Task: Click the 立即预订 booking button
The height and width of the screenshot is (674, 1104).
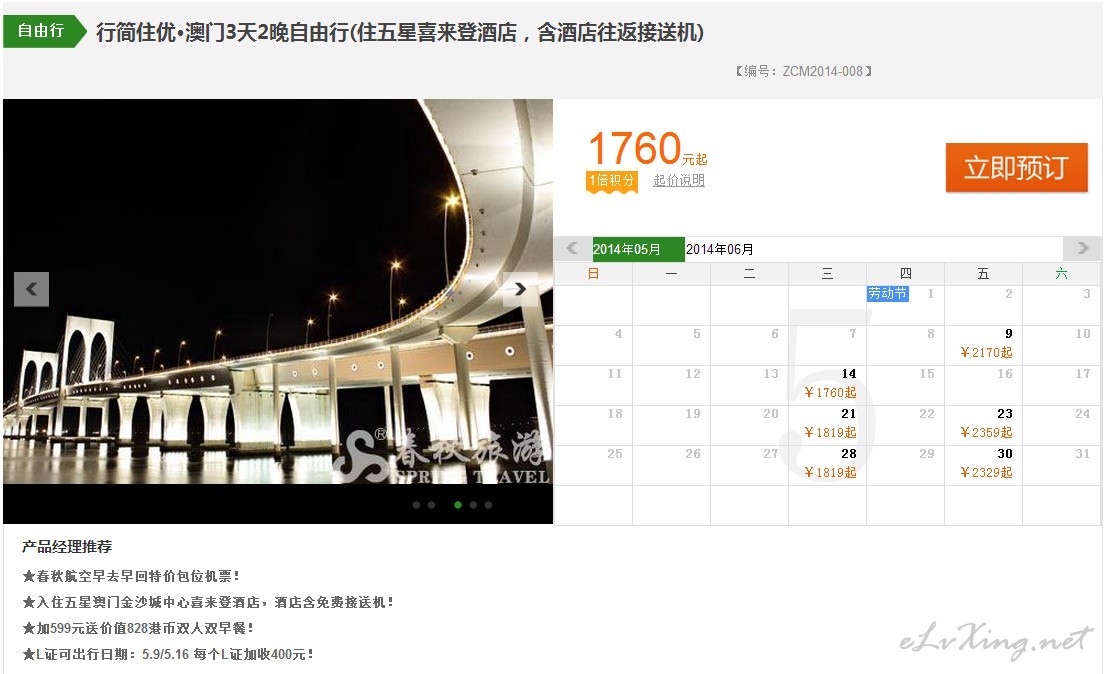Action: (1016, 168)
